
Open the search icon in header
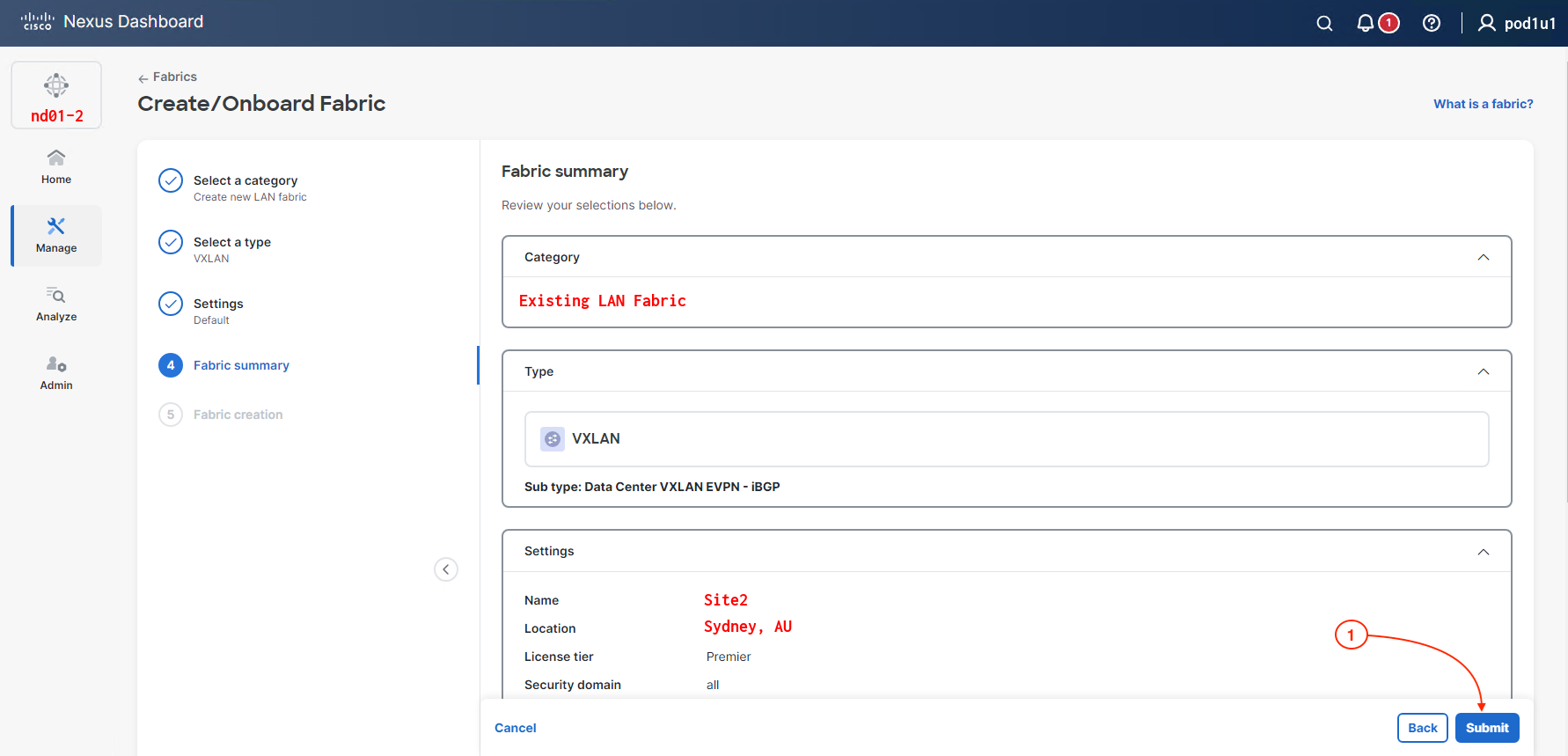click(x=1324, y=24)
